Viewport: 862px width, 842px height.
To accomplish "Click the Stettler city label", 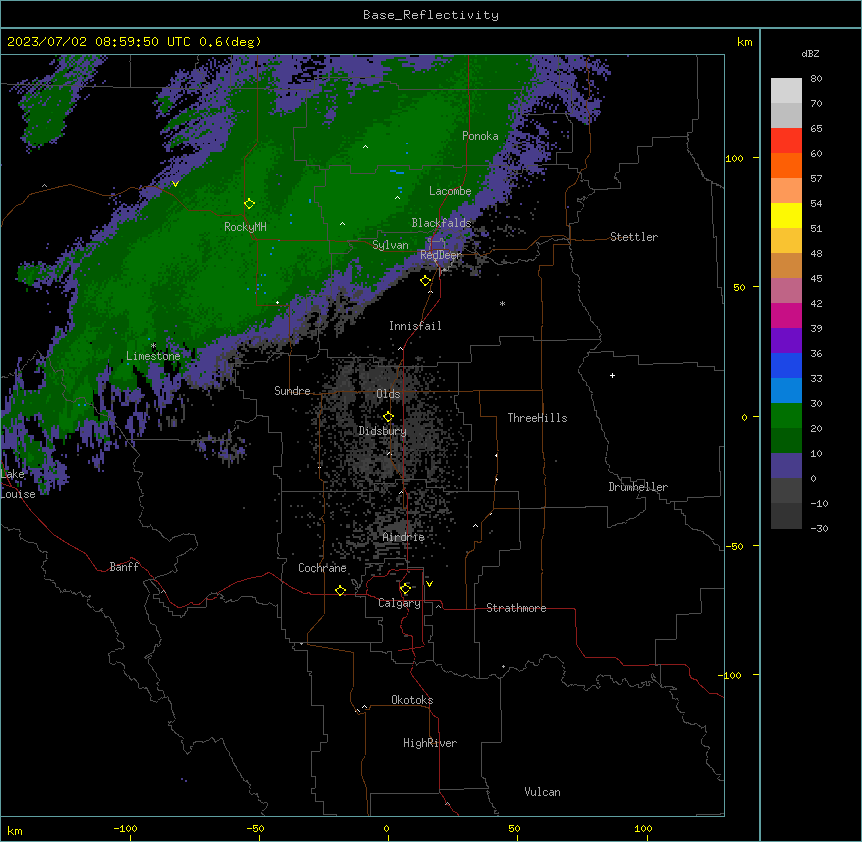I will coord(634,237).
